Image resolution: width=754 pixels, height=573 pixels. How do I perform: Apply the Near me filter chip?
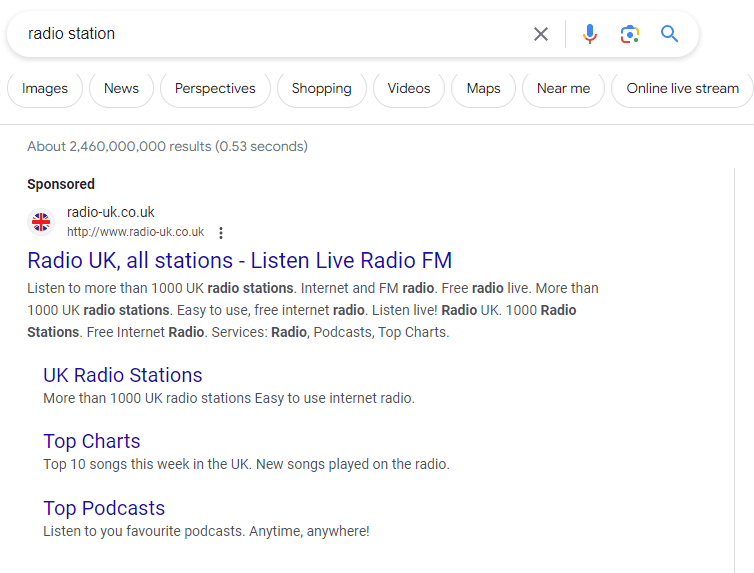tap(564, 89)
